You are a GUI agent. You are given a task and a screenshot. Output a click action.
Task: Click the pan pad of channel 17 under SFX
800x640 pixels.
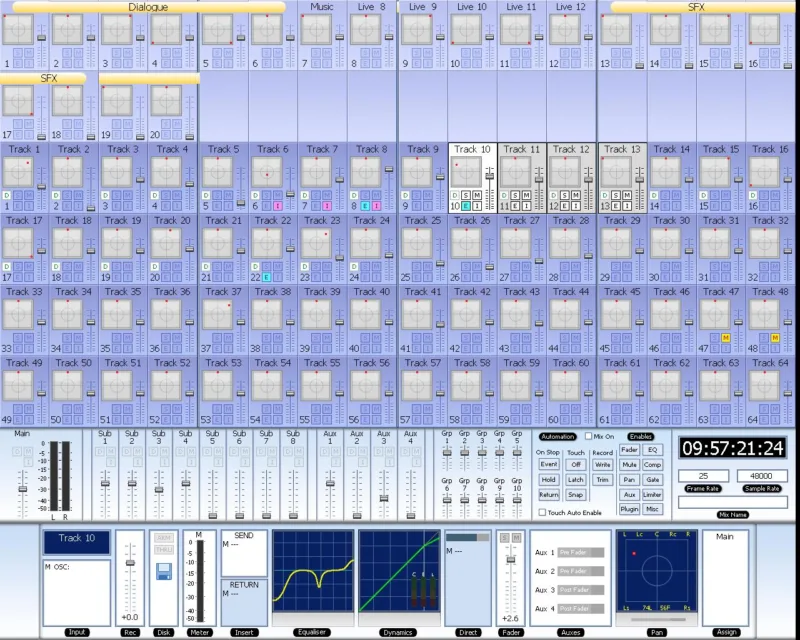[18, 101]
